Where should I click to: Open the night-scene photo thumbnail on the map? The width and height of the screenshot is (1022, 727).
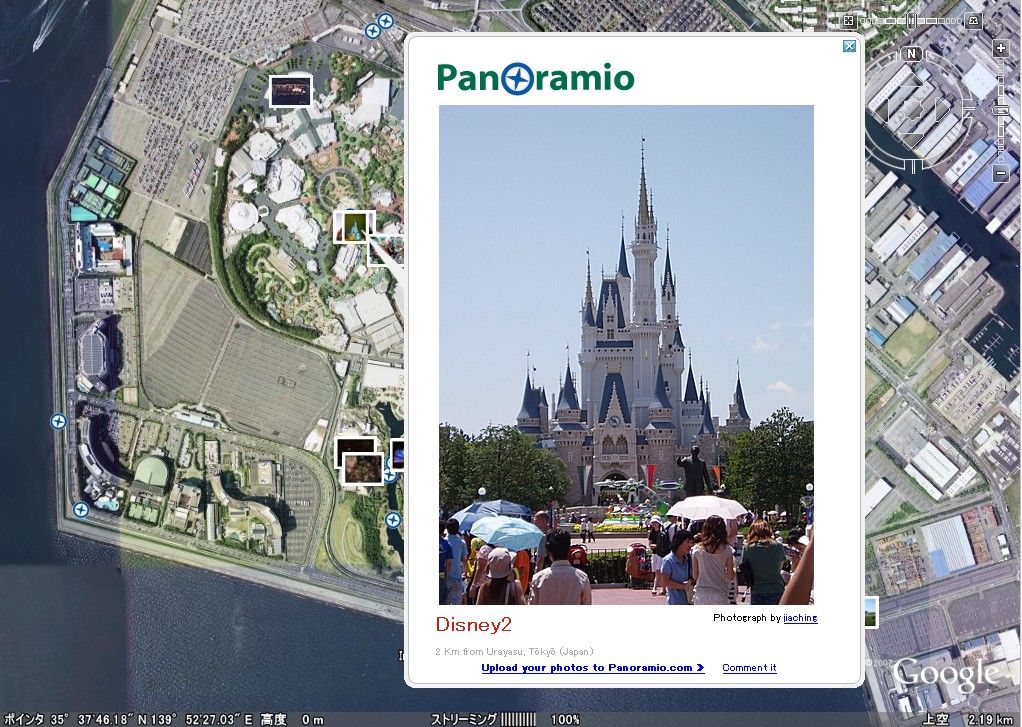click(x=291, y=91)
